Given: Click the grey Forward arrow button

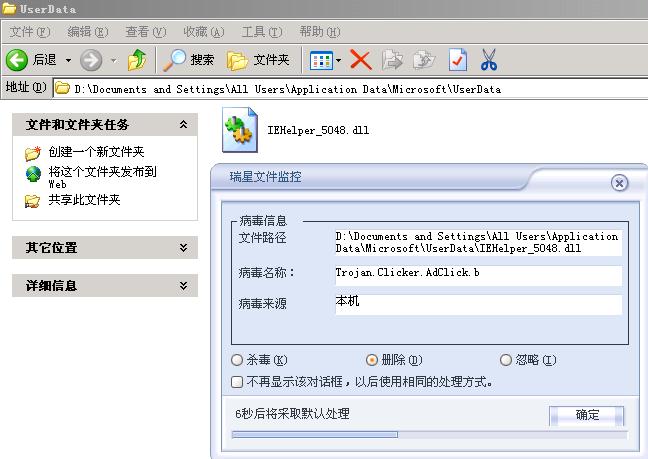Looking at the screenshot, I should point(91,60).
